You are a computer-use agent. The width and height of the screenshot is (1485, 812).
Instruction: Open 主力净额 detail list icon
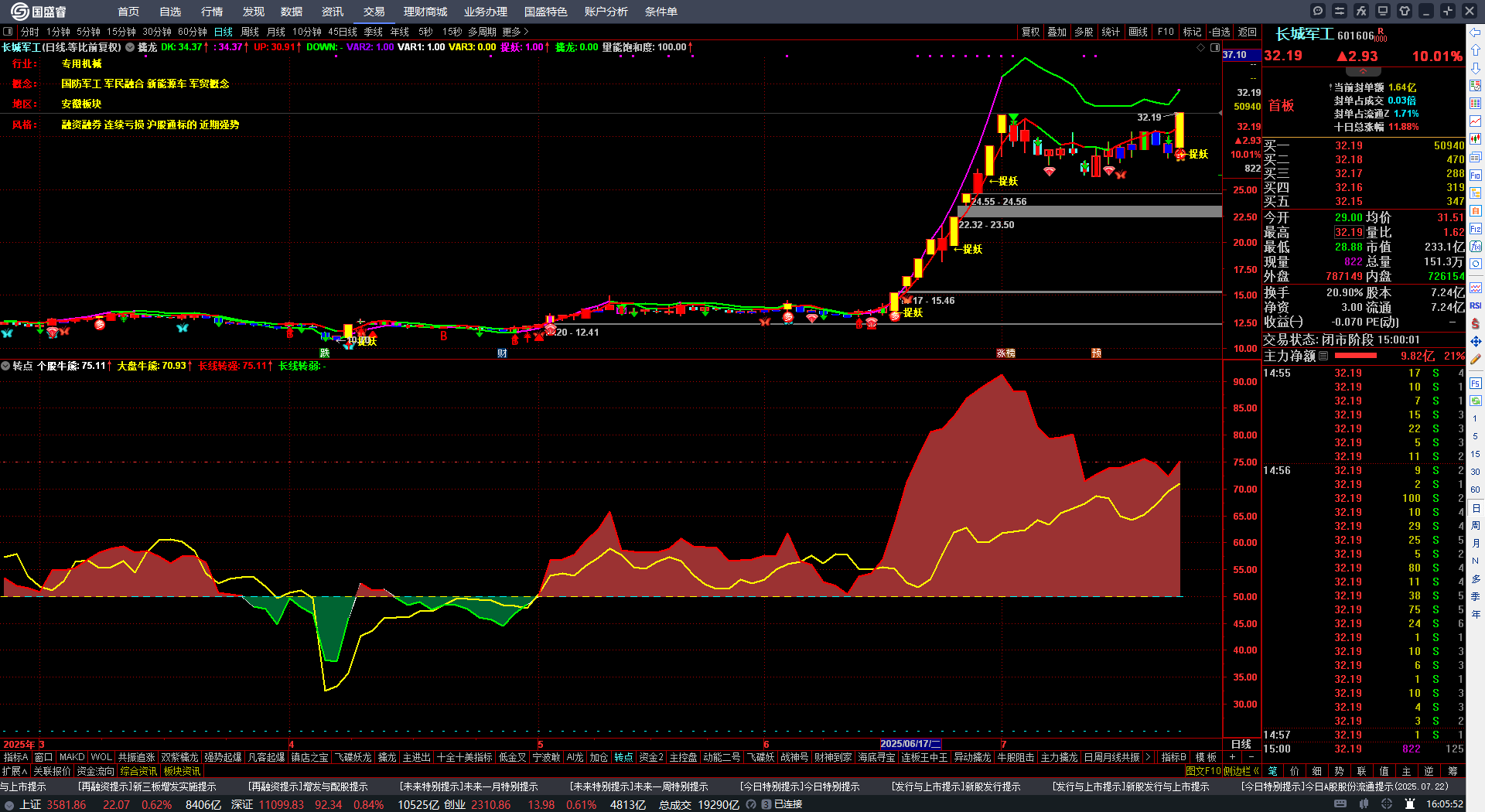click(x=1323, y=357)
